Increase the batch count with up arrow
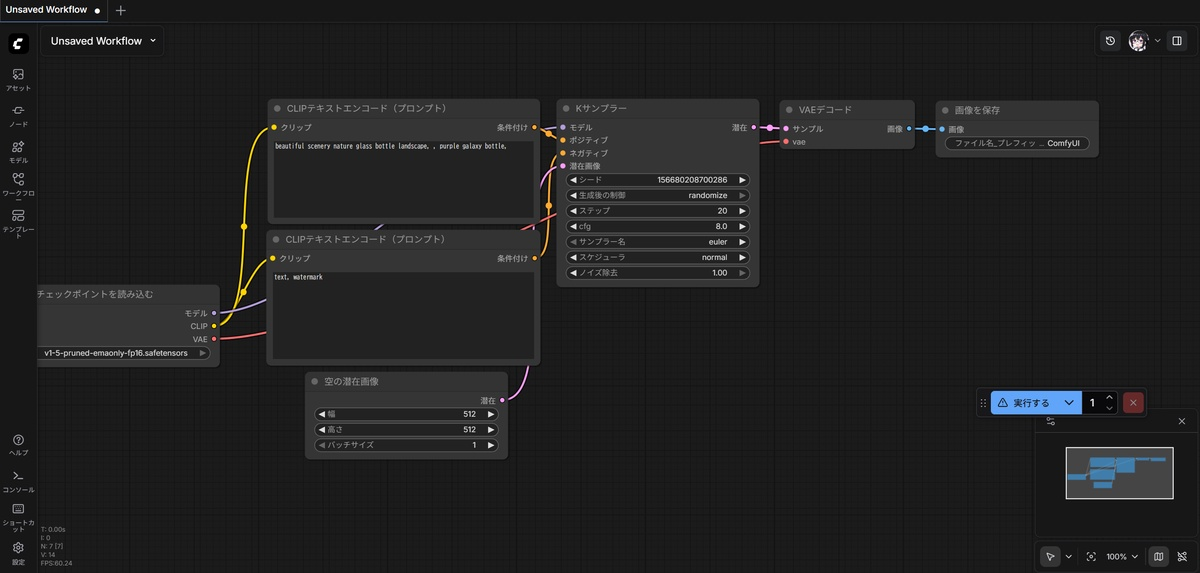This screenshot has width=1200, height=573. pos(1109,397)
